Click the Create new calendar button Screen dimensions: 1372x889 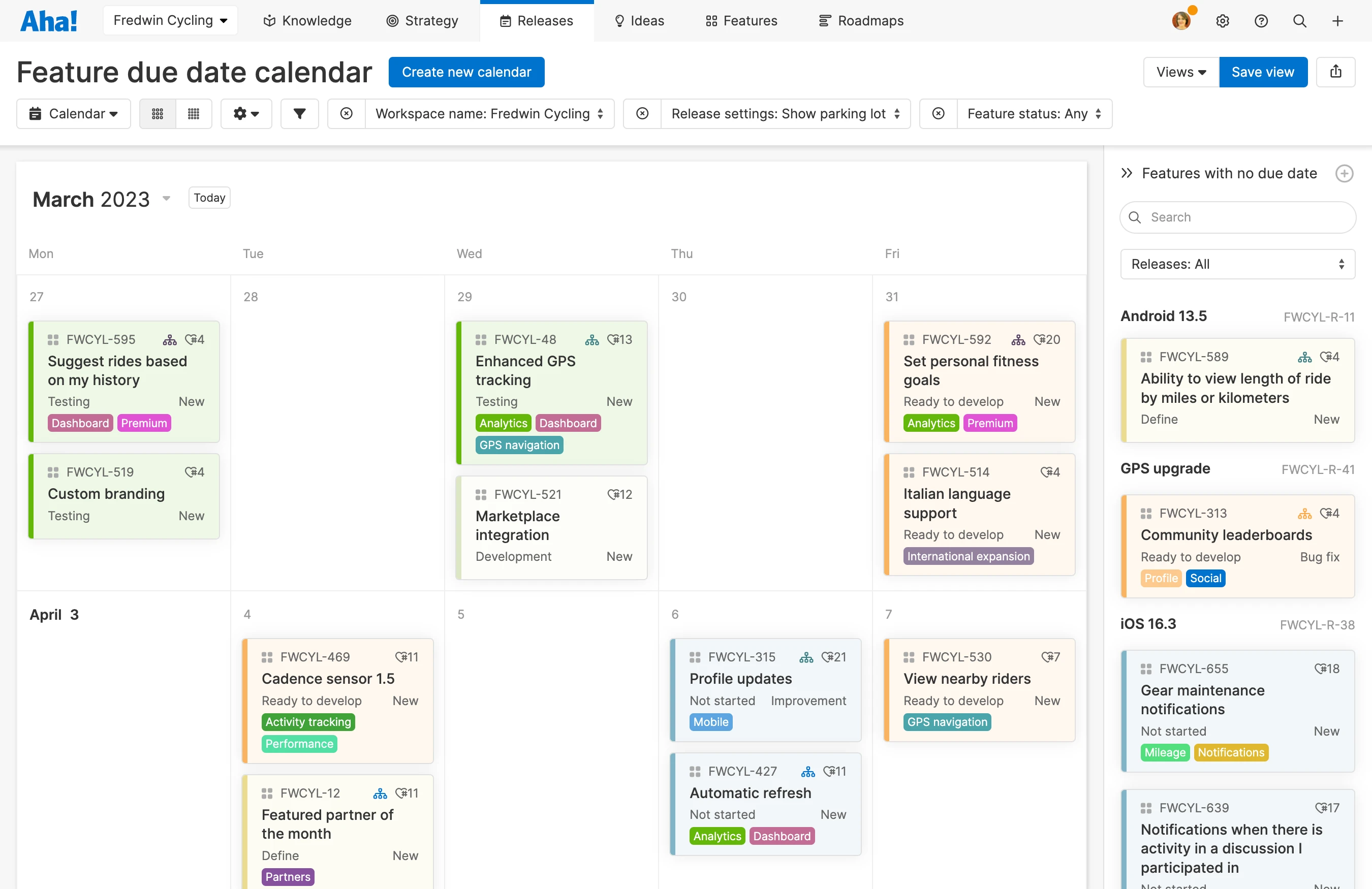pos(466,72)
